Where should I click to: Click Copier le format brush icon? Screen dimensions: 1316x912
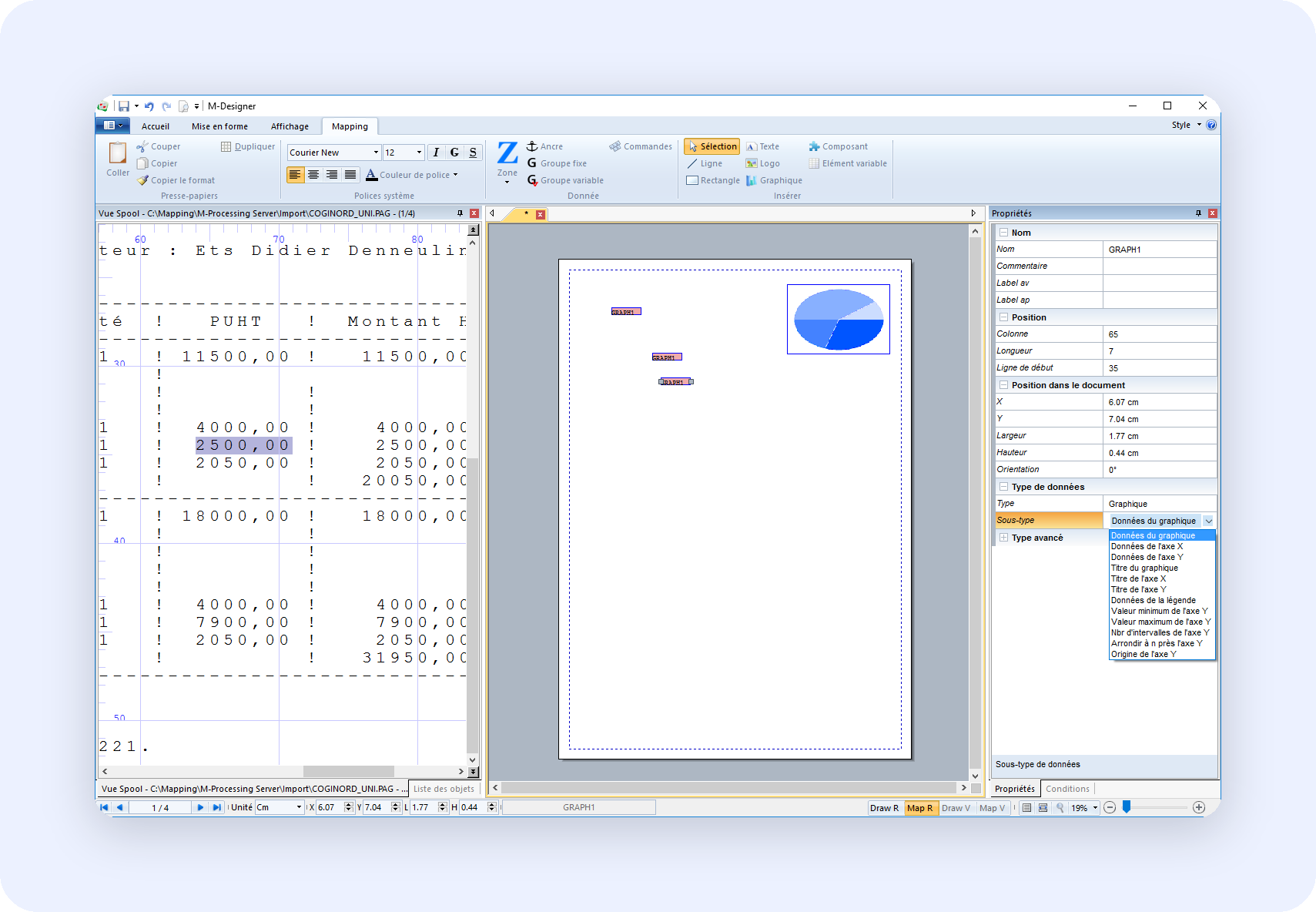142,180
